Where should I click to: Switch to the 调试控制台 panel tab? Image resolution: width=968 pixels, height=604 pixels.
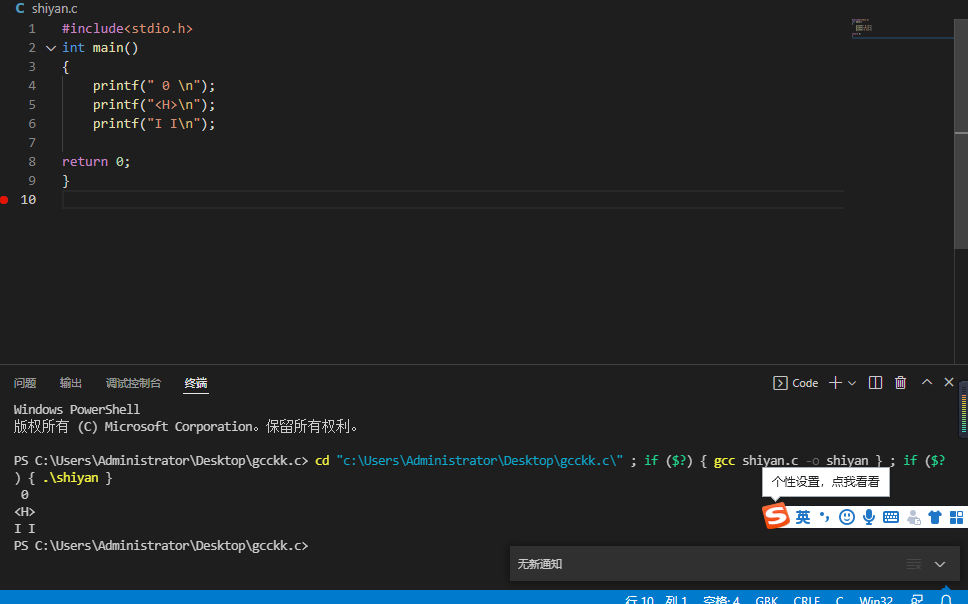[133, 383]
